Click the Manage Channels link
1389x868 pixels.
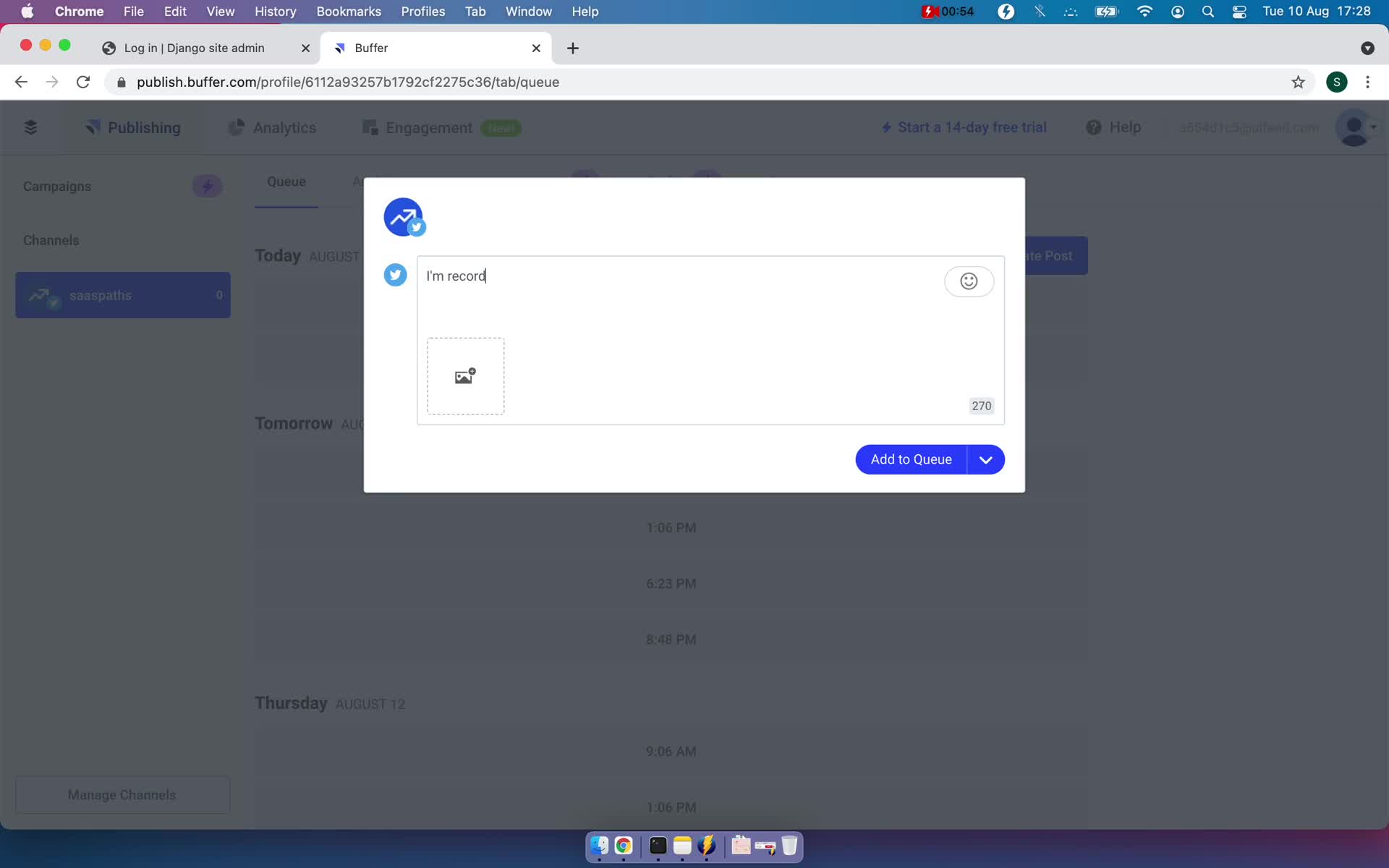[122, 795]
